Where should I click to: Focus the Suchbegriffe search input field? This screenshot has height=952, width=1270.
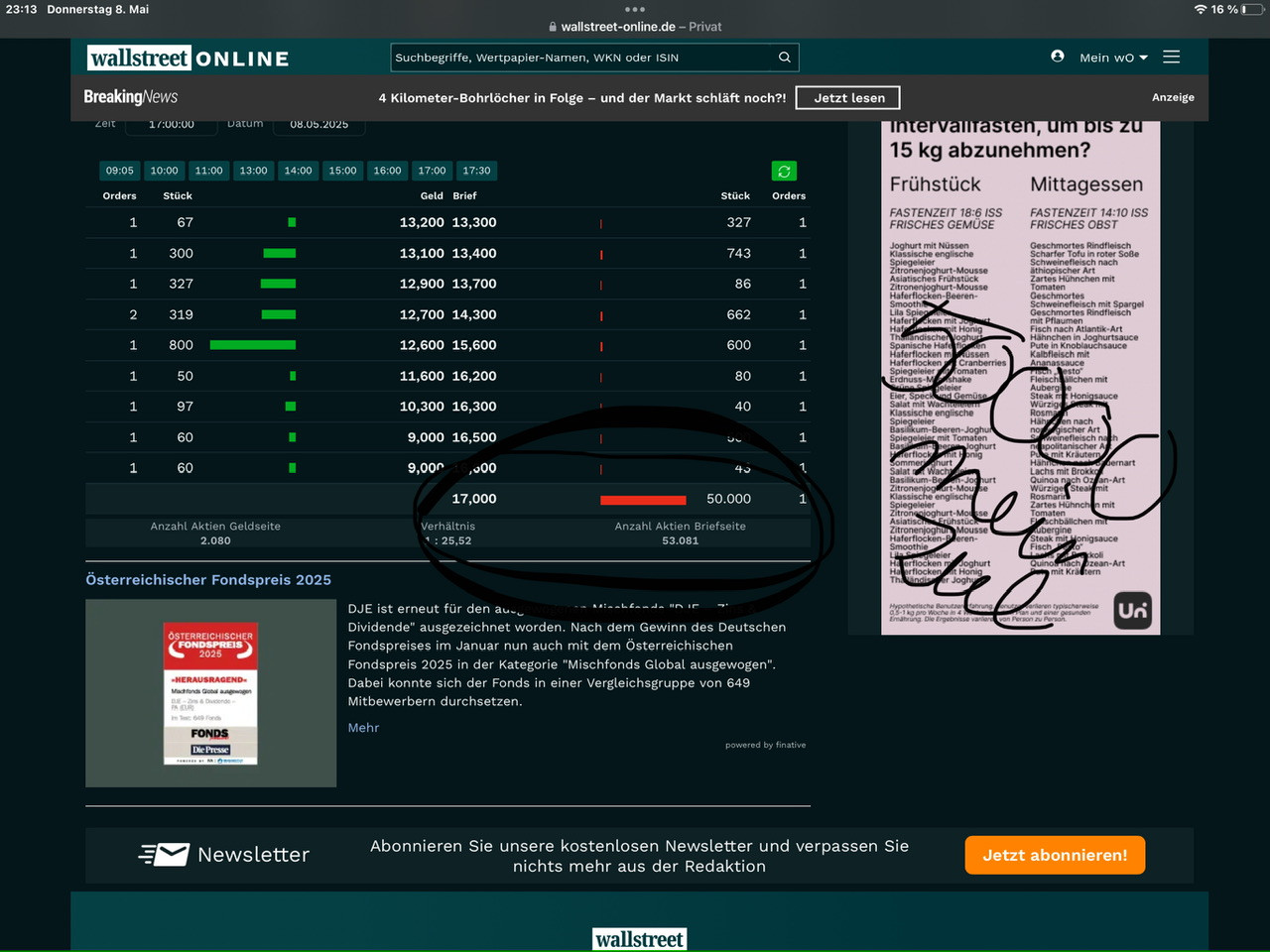pos(583,58)
